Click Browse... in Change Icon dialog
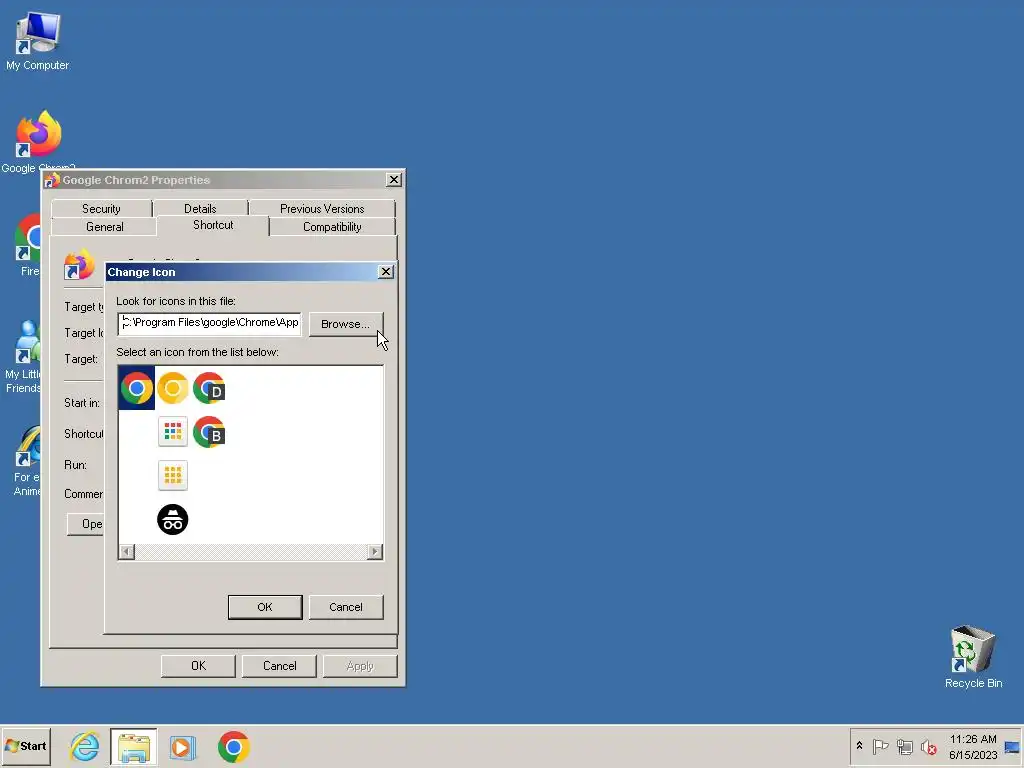The image size is (1024, 768). (345, 324)
